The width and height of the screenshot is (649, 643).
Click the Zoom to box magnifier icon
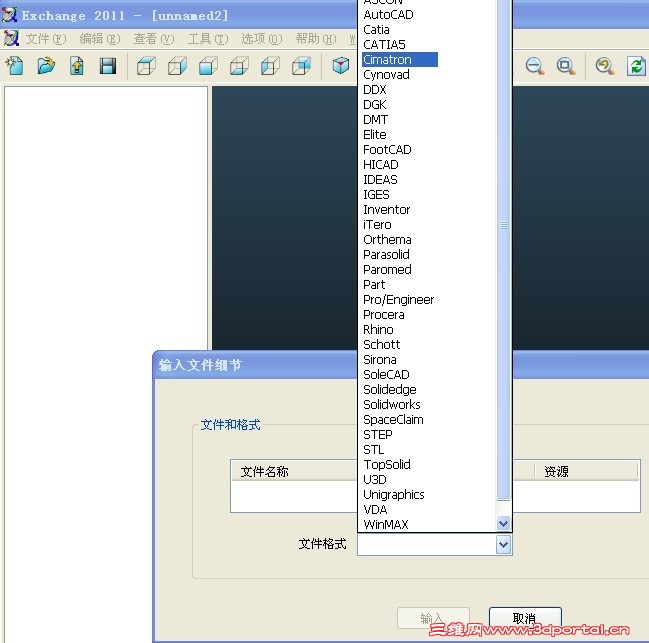coord(566,66)
